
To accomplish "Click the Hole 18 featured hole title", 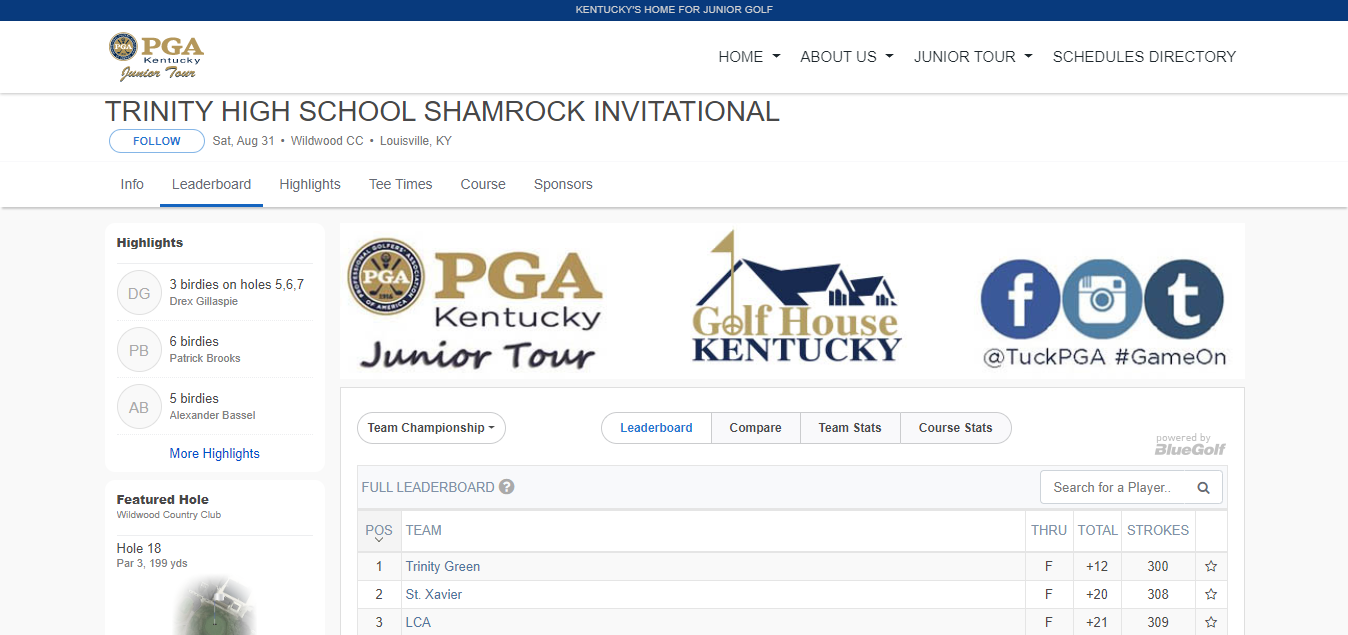I will click(139, 548).
